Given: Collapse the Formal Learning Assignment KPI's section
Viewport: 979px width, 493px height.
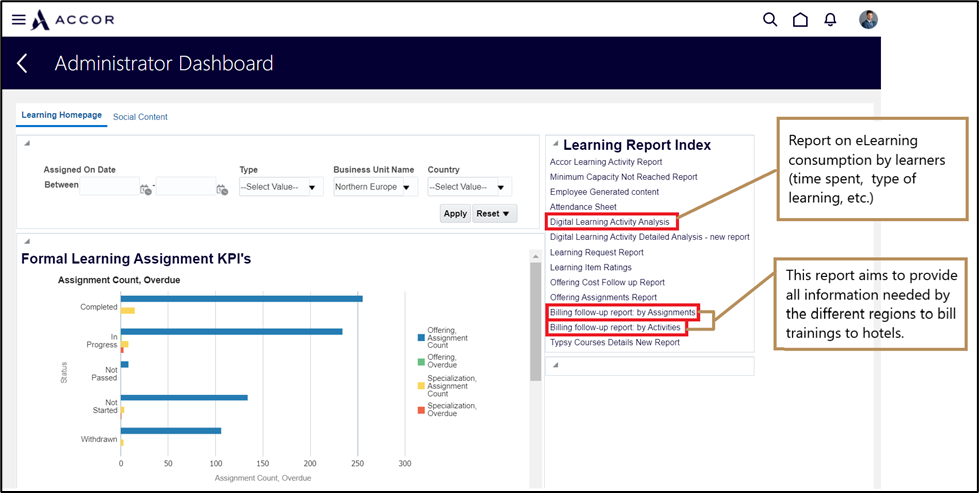Looking at the screenshot, I should 27,241.
